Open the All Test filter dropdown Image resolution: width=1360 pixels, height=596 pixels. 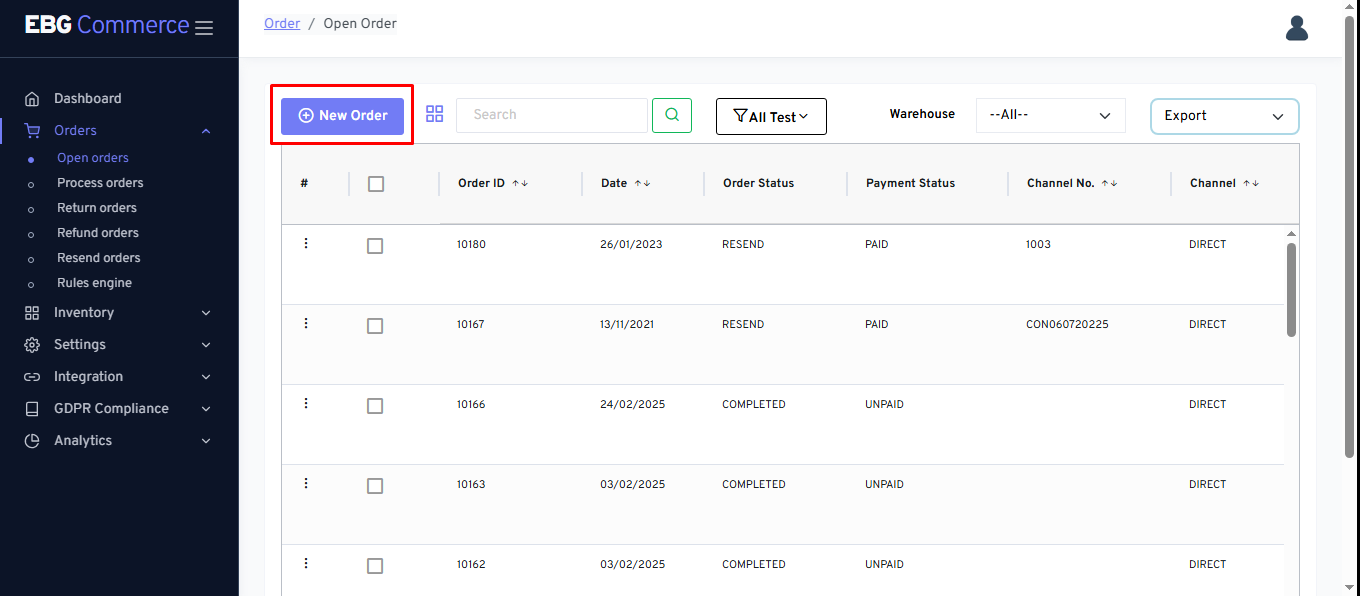coord(771,117)
